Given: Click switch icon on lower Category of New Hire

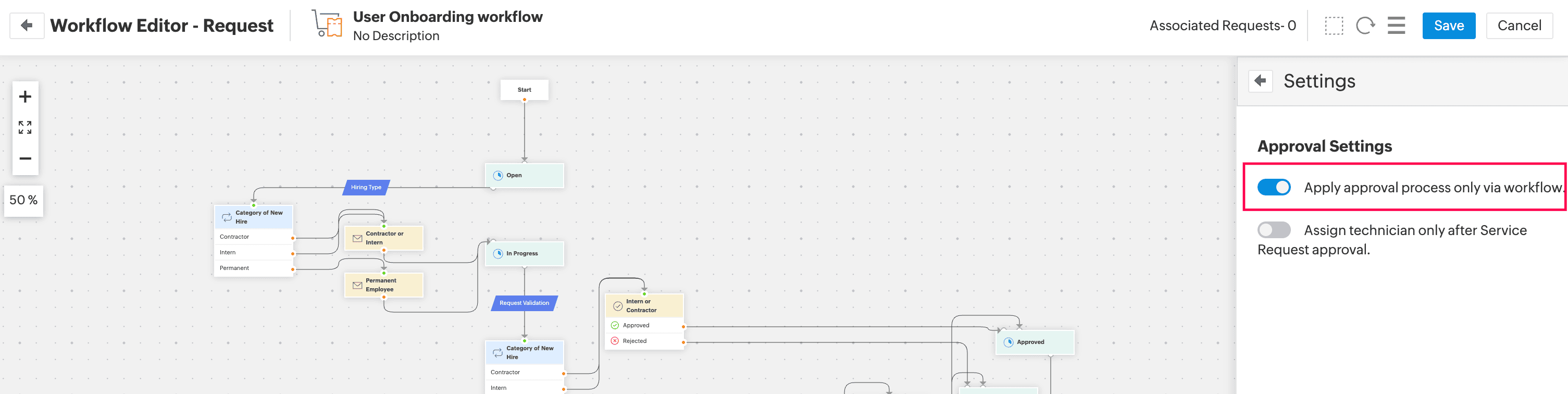Looking at the screenshot, I should click(x=498, y=353).
